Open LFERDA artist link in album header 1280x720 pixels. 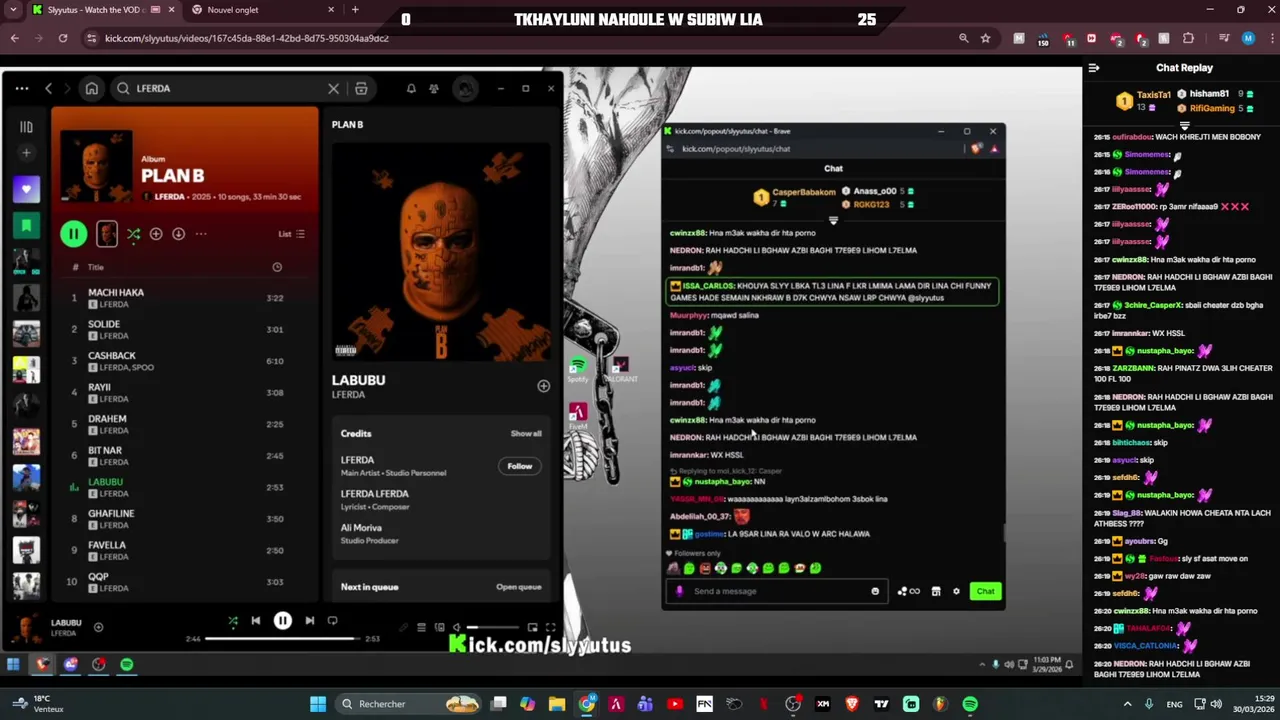169,197
